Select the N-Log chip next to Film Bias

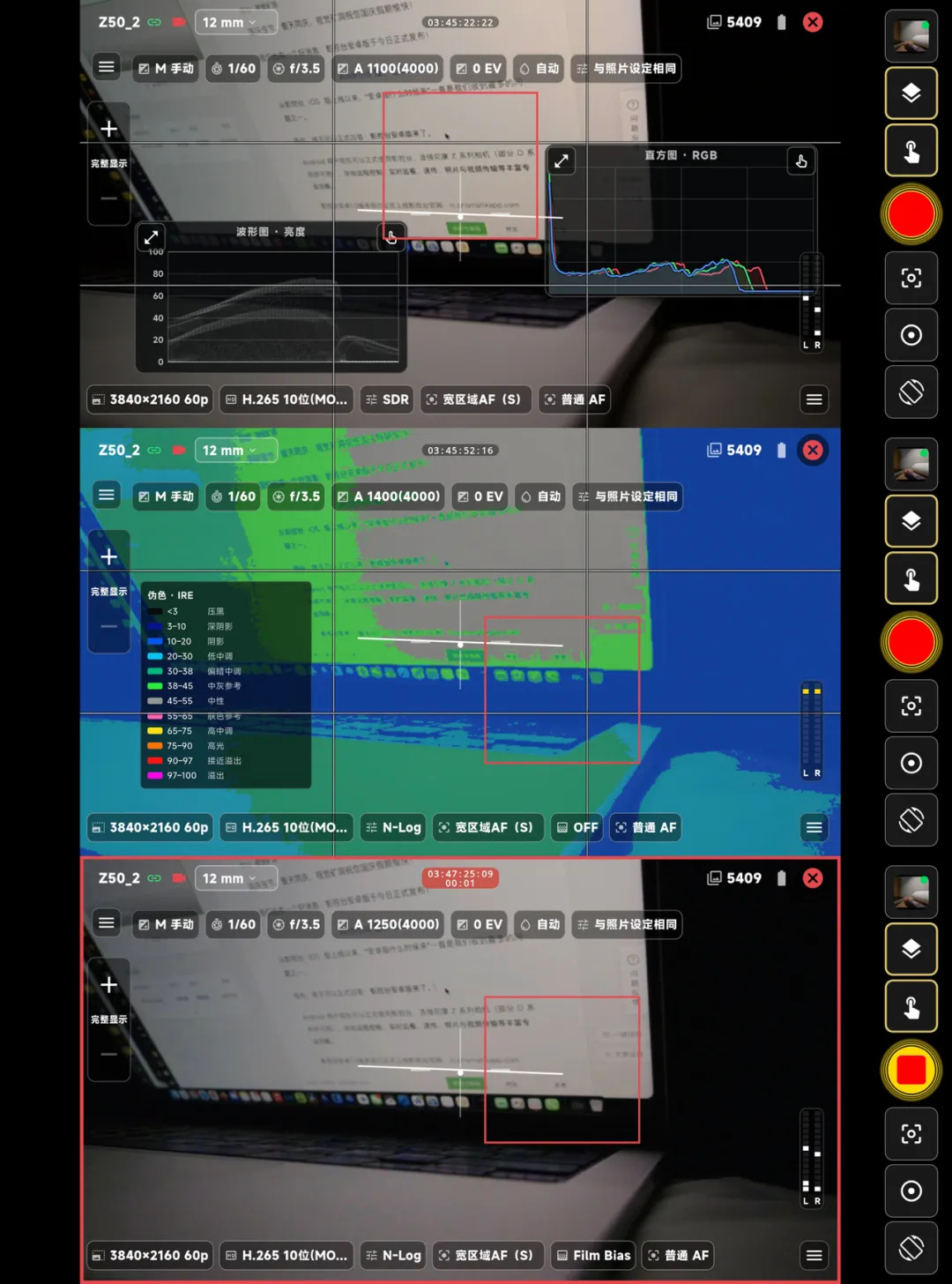(x=393, y=1255)
